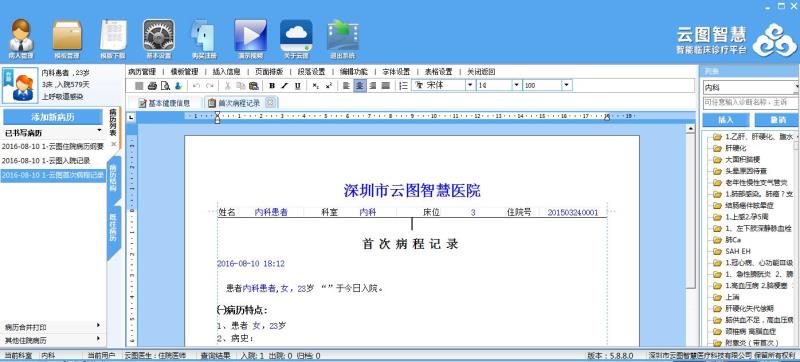Screen dimensions: 800x362
Task: Click the cut scissors icon
Action: tap(228, 86)
